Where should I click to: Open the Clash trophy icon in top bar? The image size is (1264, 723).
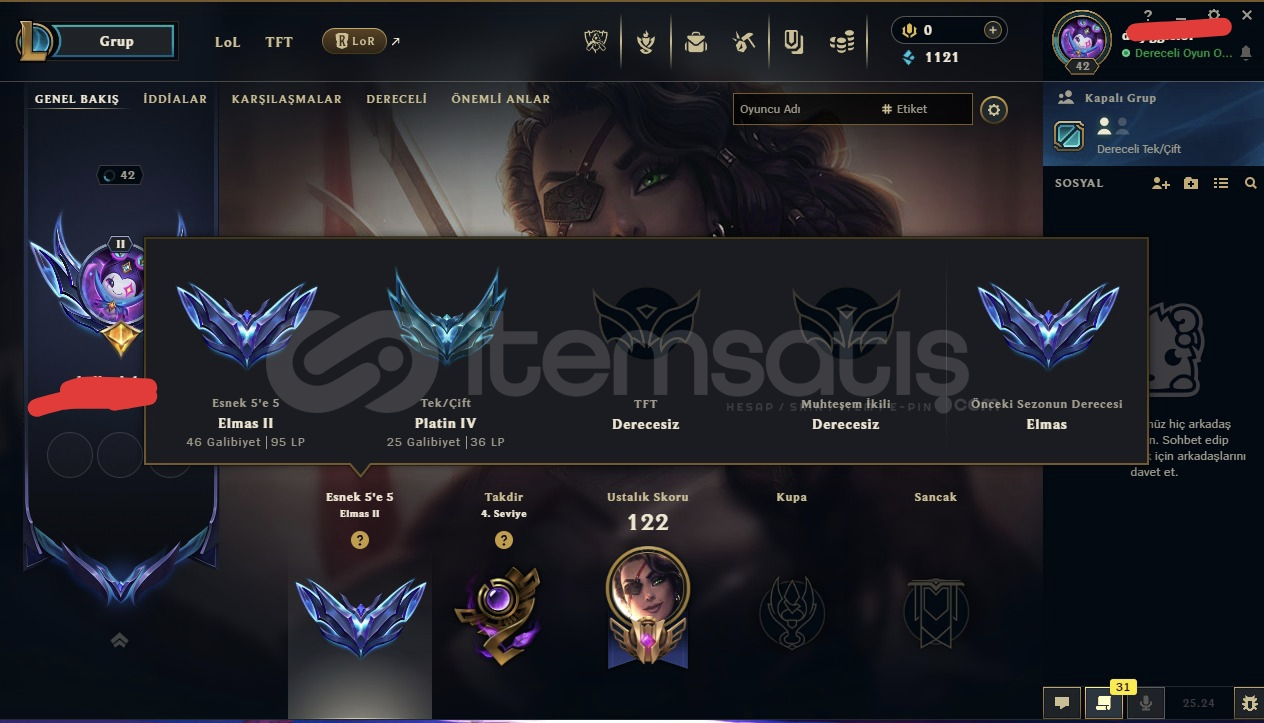[x=597, y=42]
